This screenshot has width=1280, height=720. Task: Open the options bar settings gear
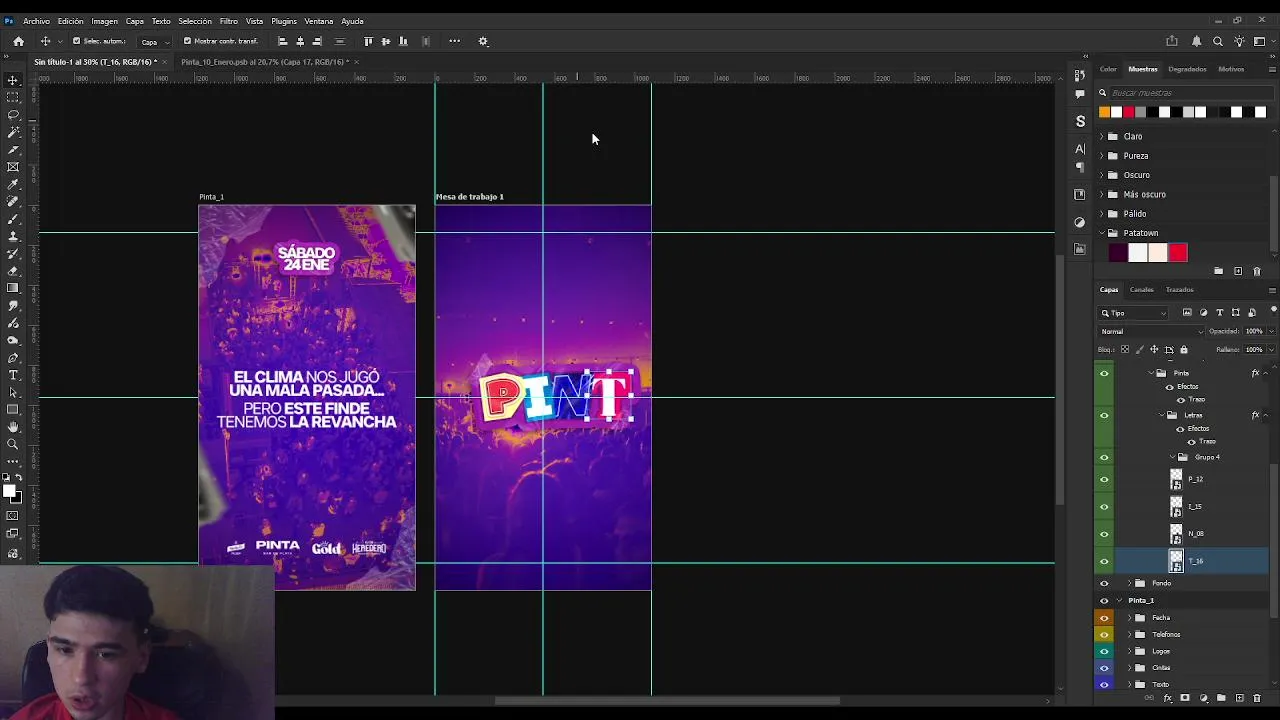tap(483, 41)
